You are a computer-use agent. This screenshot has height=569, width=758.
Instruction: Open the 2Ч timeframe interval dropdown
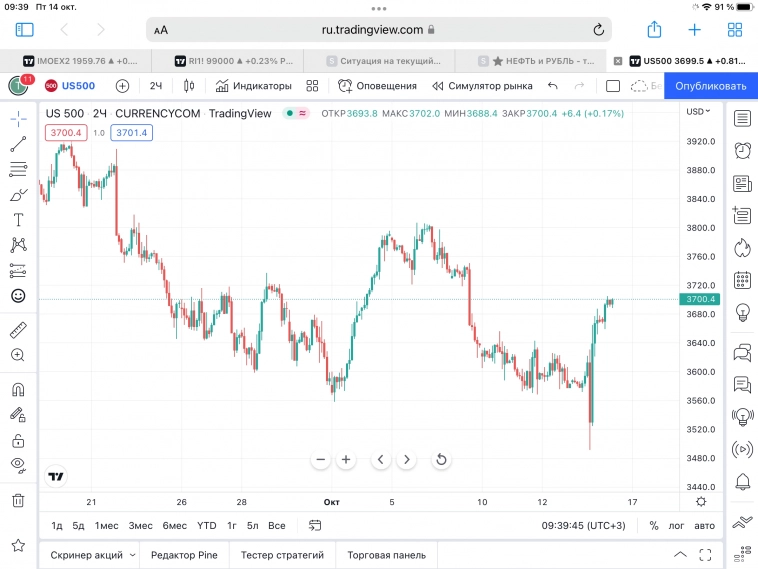[x=156, y=86]
